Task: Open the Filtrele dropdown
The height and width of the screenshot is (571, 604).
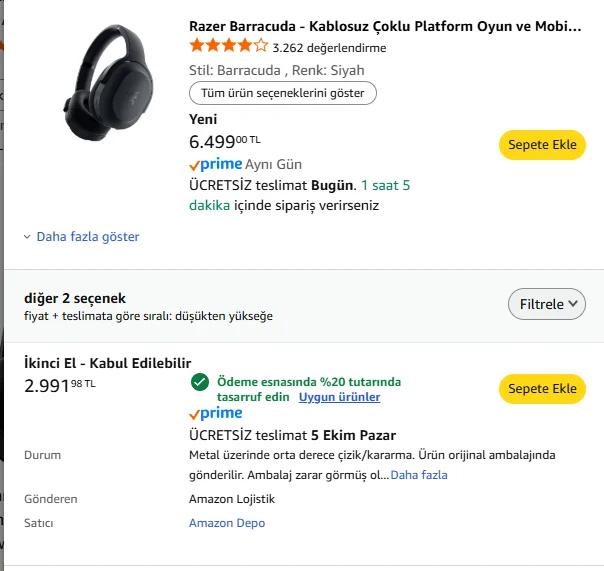Action: [x=547, y=304]
